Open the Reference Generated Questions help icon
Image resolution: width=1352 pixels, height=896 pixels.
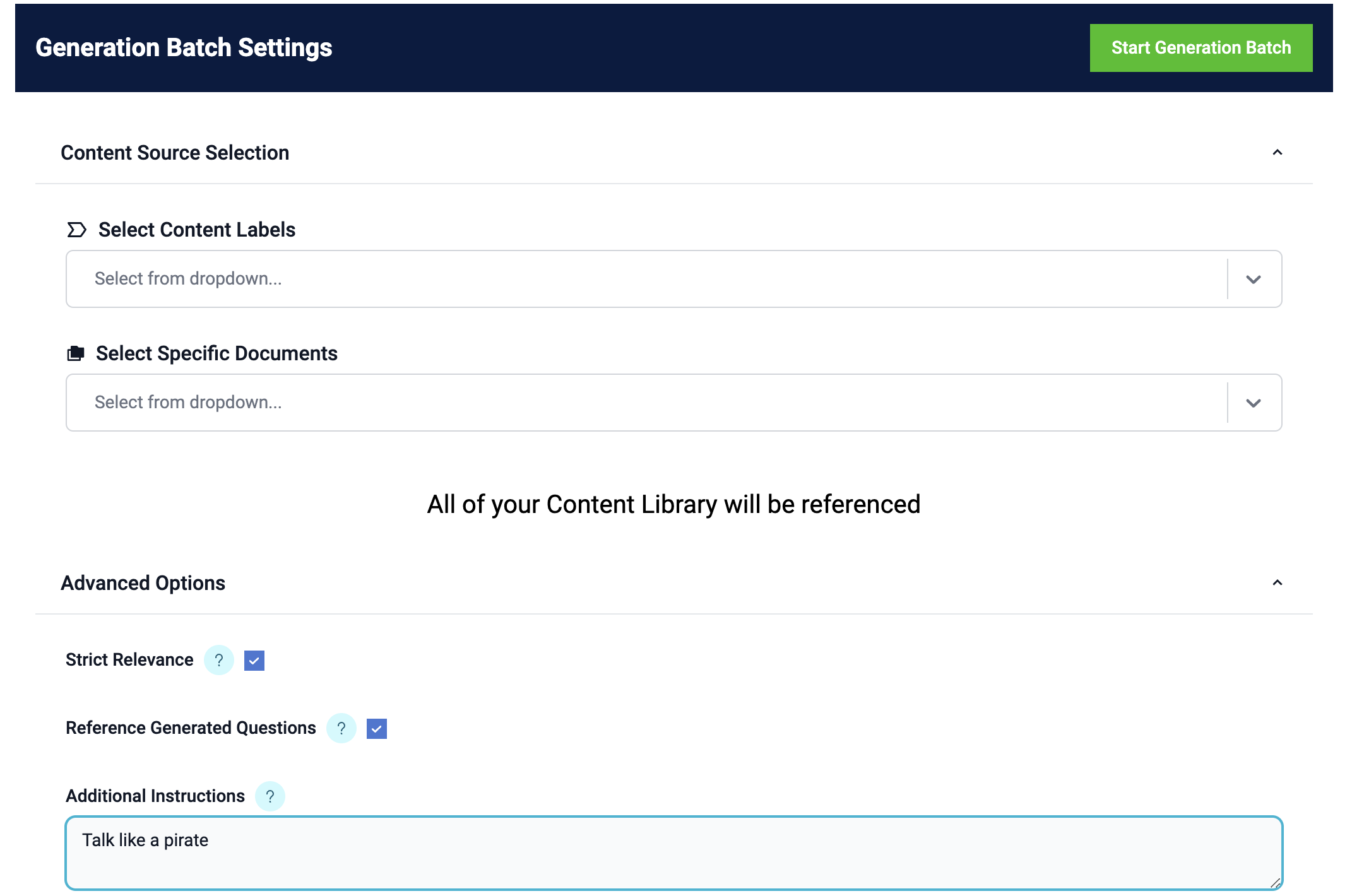[341, 728]
